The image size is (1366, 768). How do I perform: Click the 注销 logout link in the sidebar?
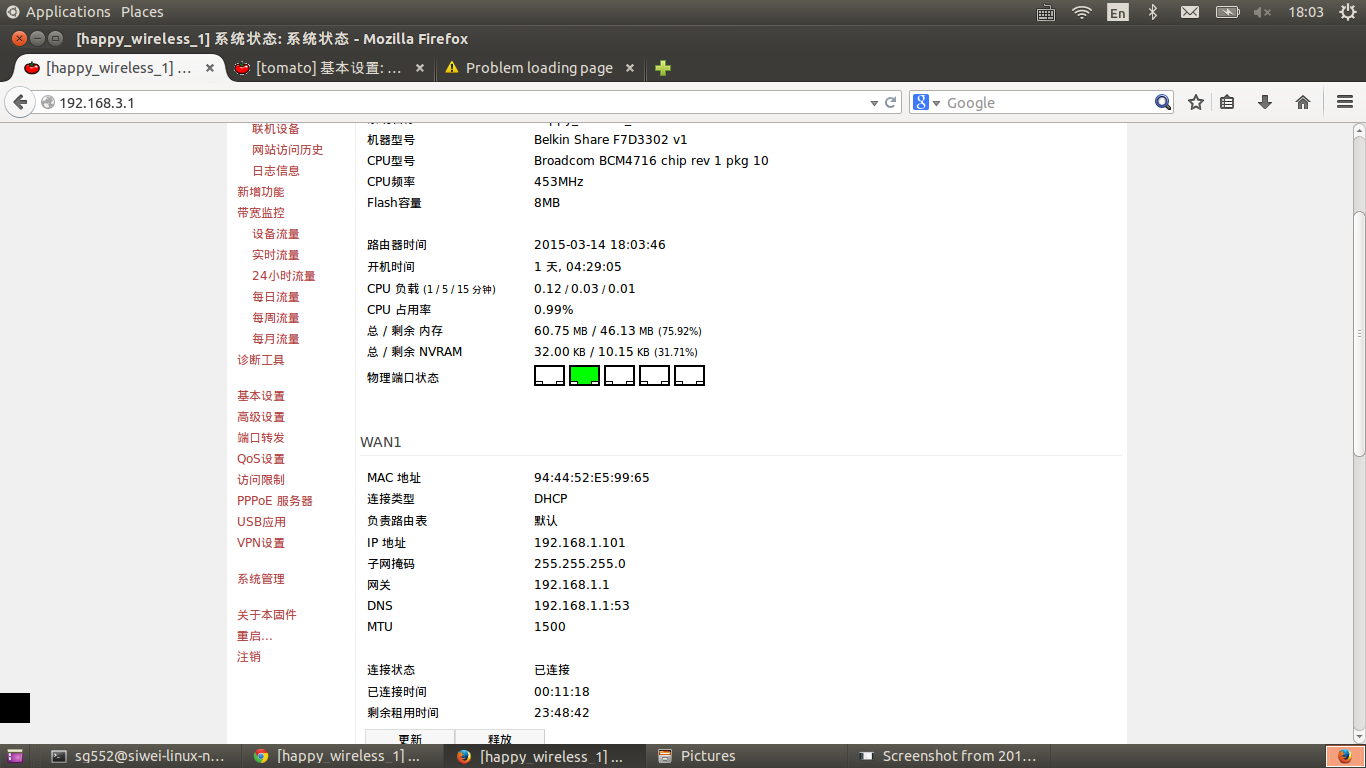[248, 656]
